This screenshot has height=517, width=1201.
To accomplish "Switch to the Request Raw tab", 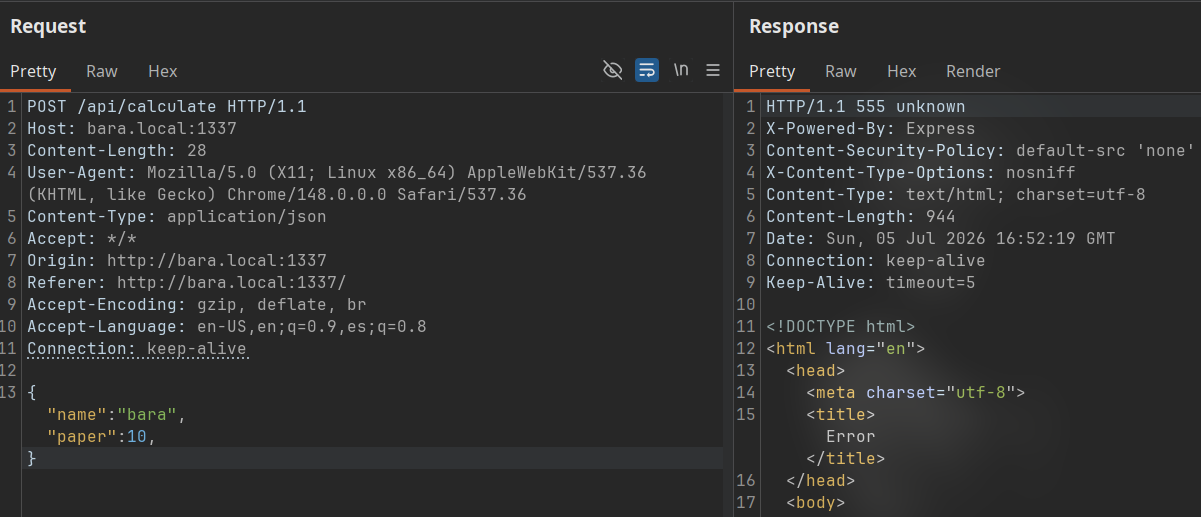I will pos(102,71).
